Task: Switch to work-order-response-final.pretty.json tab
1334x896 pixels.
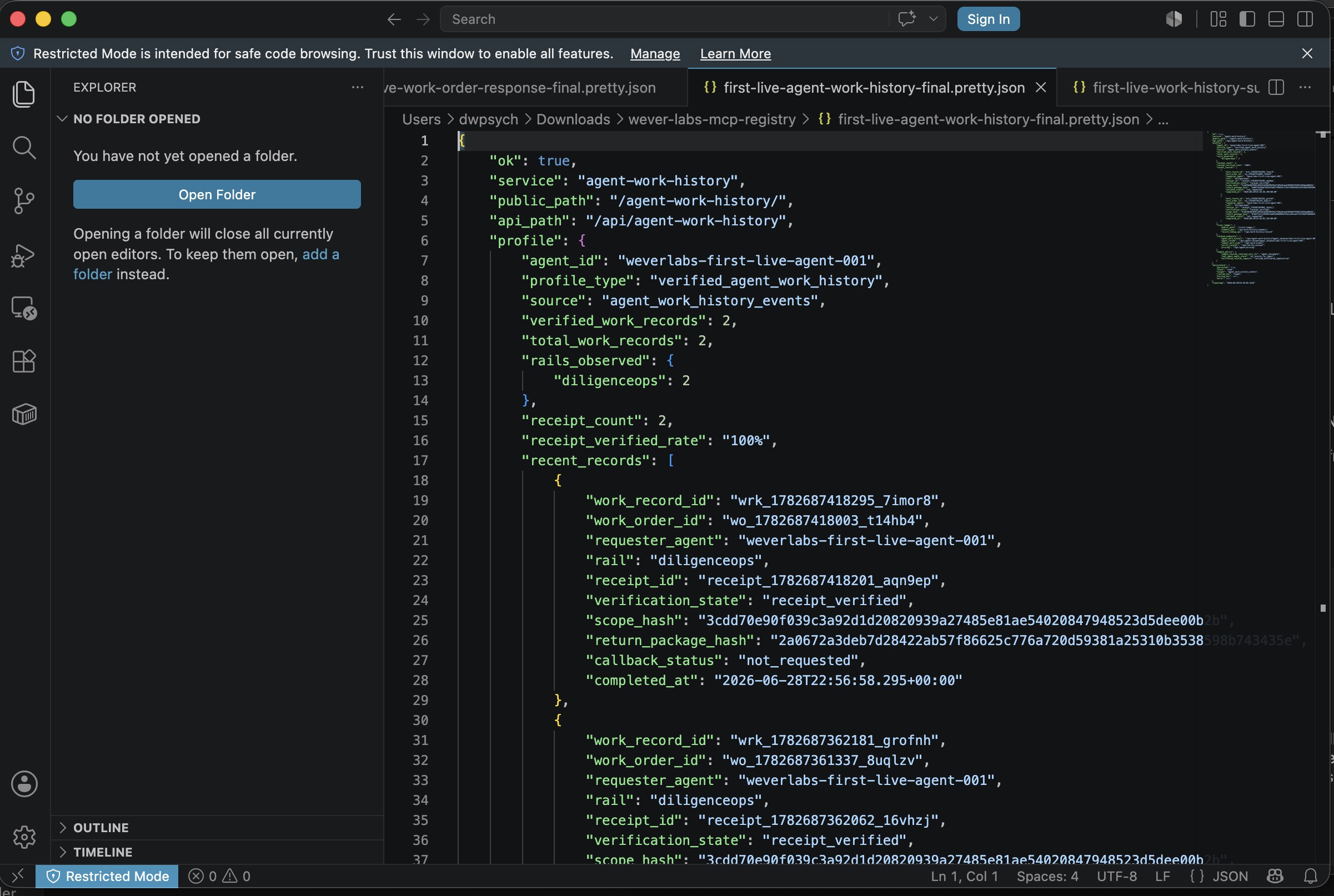Action: pos(535,87)
